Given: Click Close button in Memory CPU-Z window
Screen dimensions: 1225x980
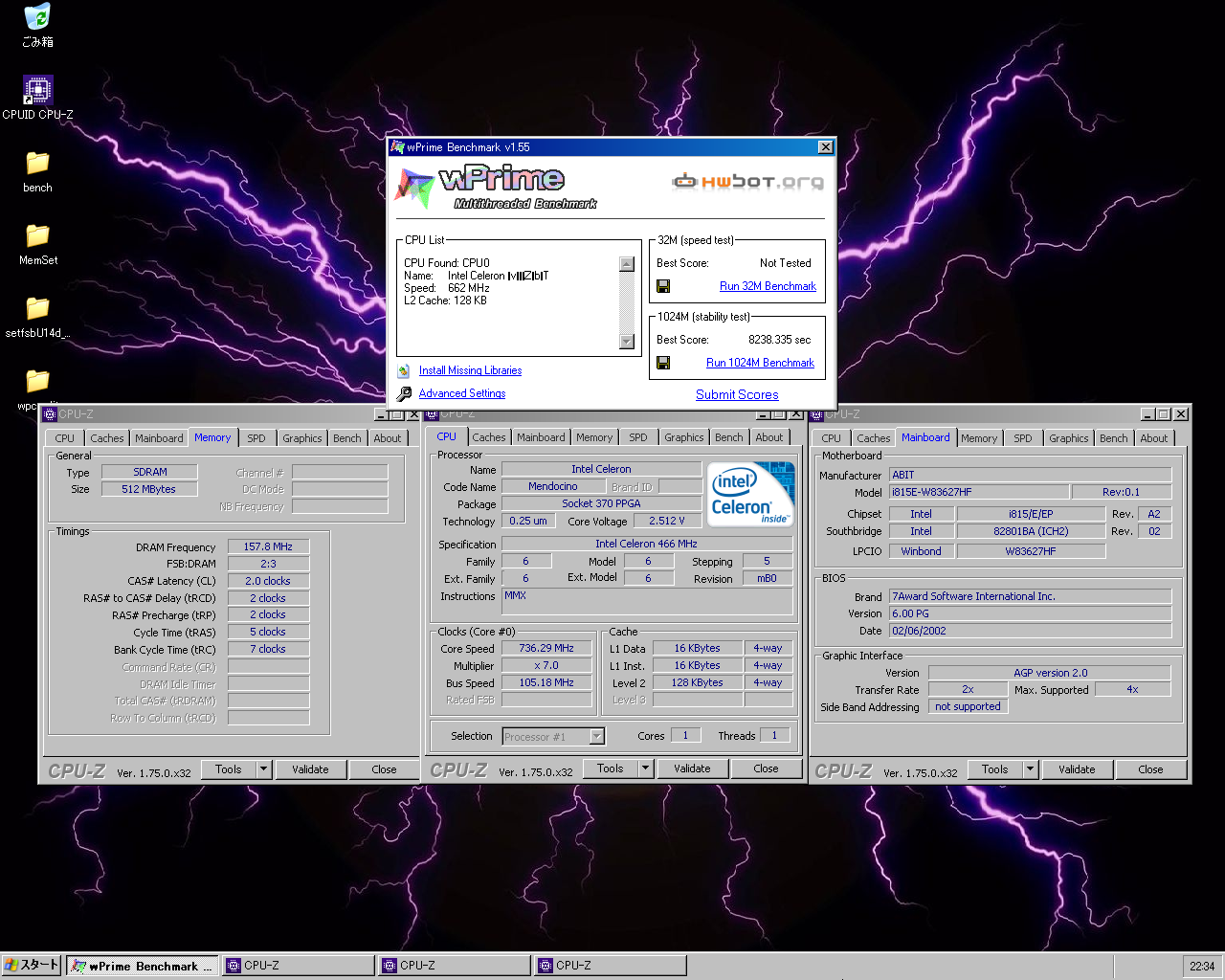Looking at the screenshot, I should [x=384, y=769].
